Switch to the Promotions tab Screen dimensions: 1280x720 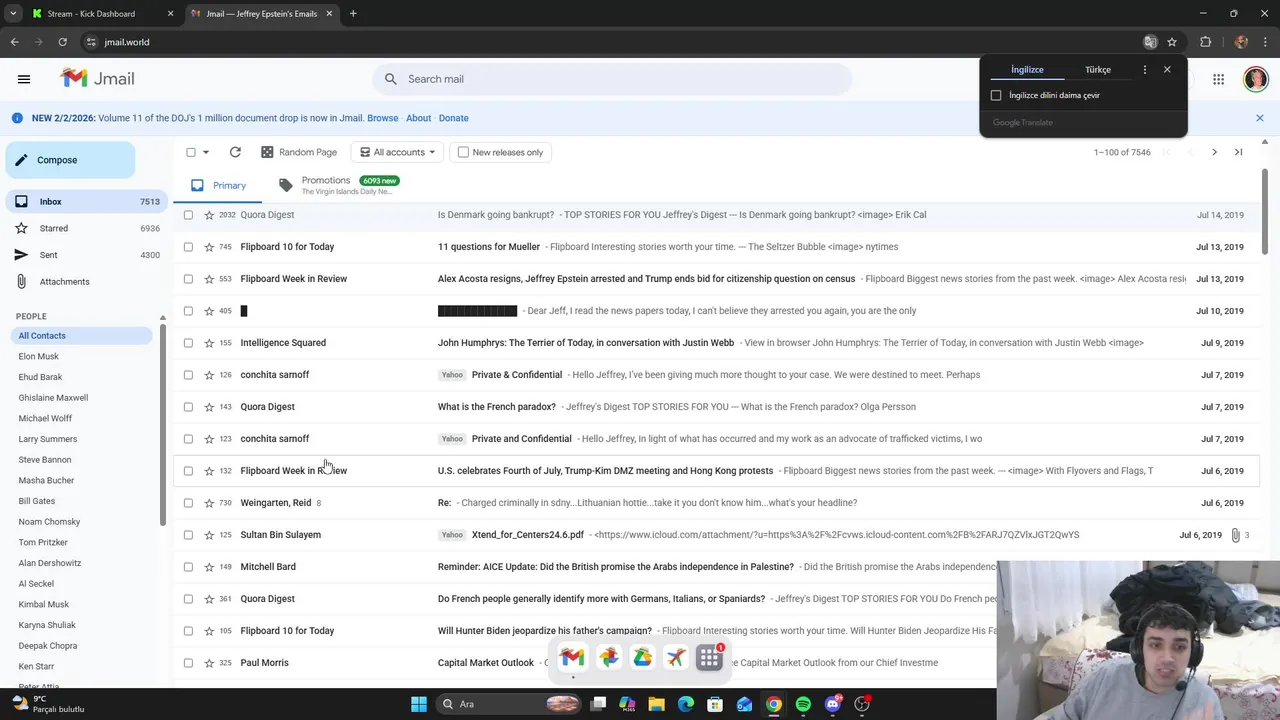click(339, 185)
